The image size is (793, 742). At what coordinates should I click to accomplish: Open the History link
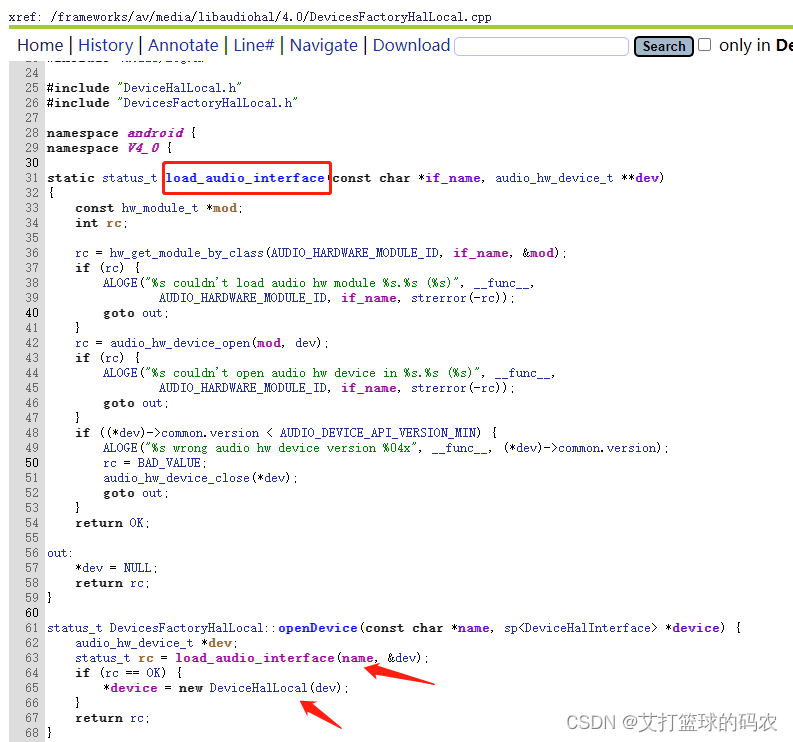click(105, 46)
